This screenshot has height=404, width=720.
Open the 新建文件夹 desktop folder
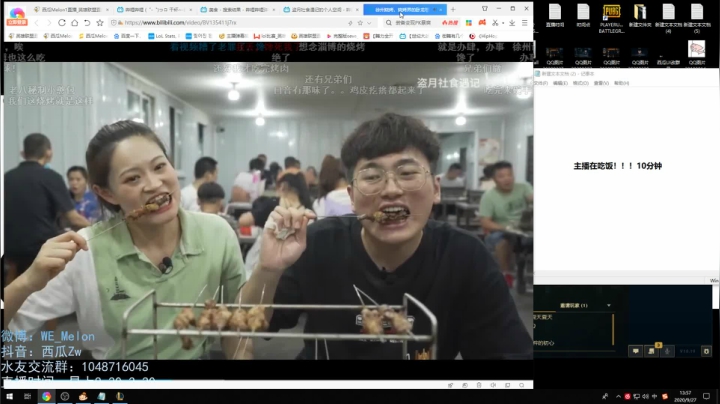pyautogui.click(x=640, y=16)
